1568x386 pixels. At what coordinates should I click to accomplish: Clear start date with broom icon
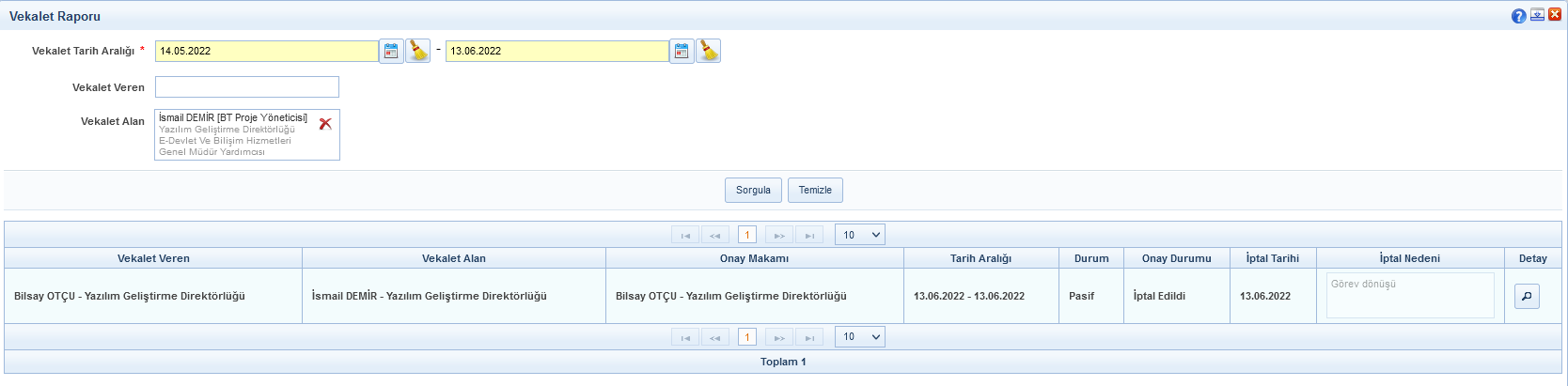pyautogui.click(x=417, y=51)
